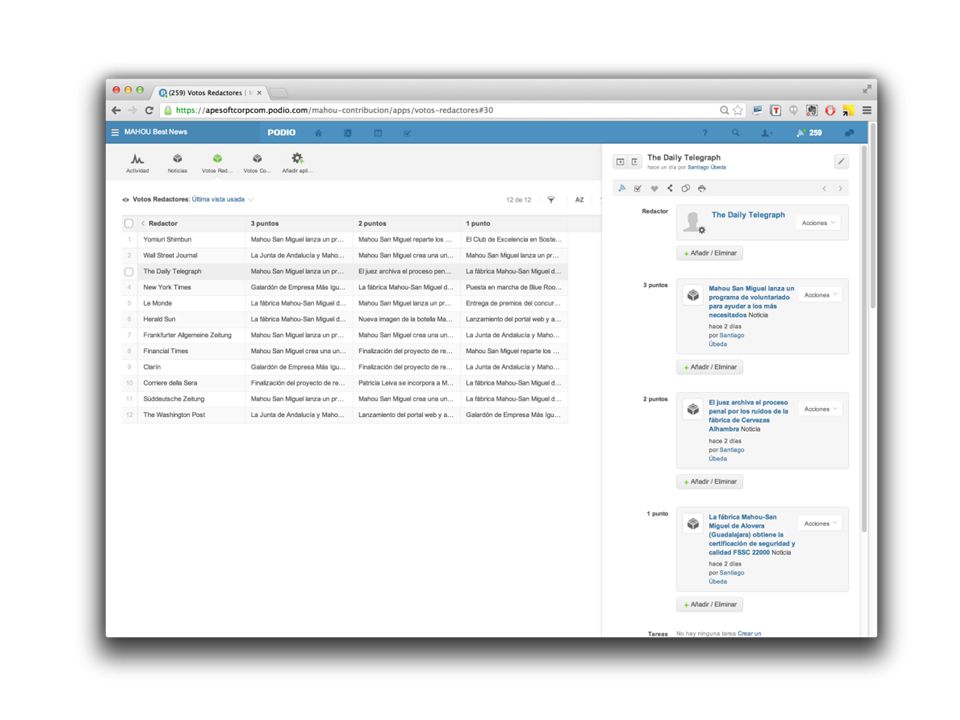Click the item panel vertical scrollbar
The image size is (960, 720).
864,339
